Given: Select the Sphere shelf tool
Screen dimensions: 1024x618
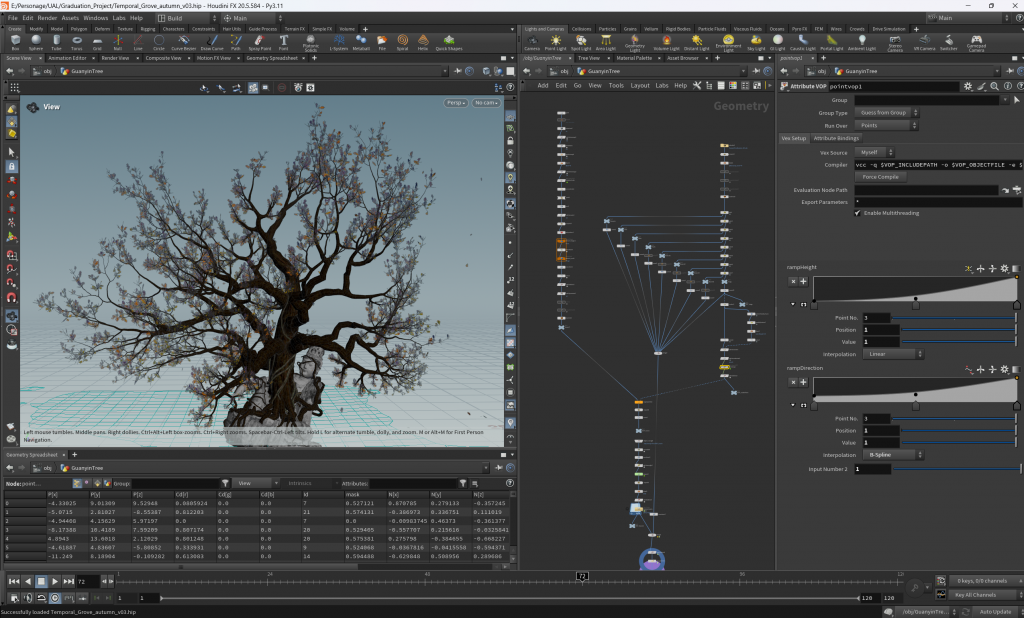Looking at the screenshot, I should coord(36,42).
